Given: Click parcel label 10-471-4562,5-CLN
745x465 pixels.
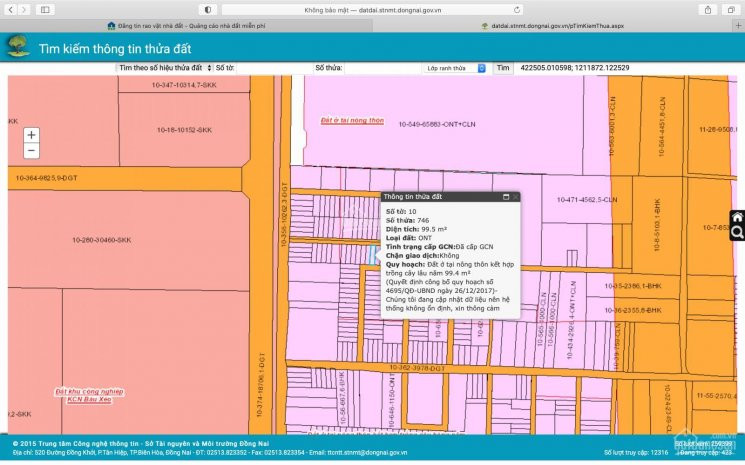Looking at the screenshot, I should [587, 199].
